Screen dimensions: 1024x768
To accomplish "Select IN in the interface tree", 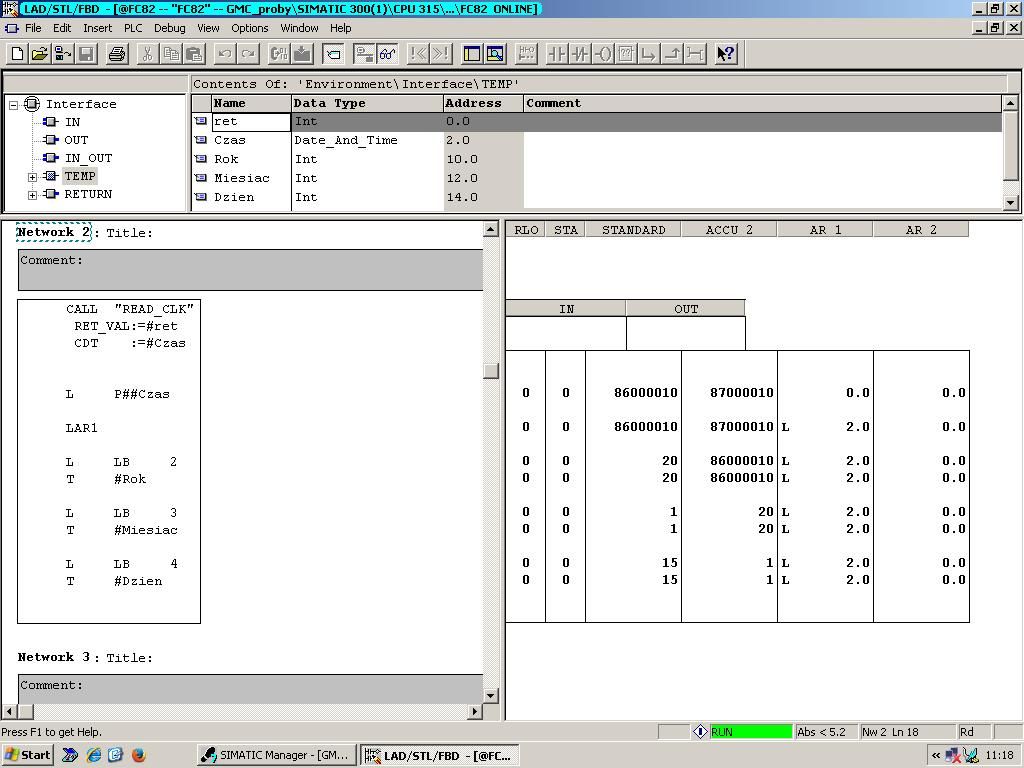I will [x=72, y=122].
